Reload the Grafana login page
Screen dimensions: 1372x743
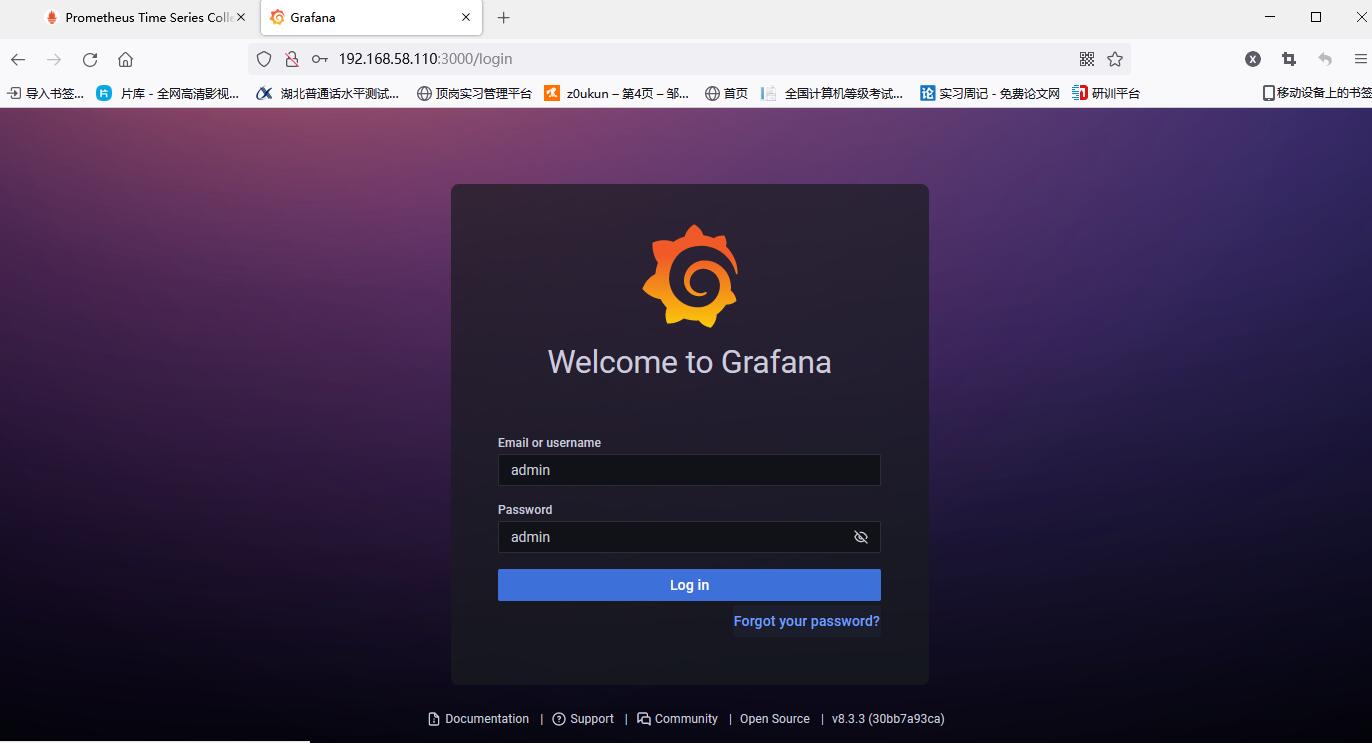tap(90, 59)
